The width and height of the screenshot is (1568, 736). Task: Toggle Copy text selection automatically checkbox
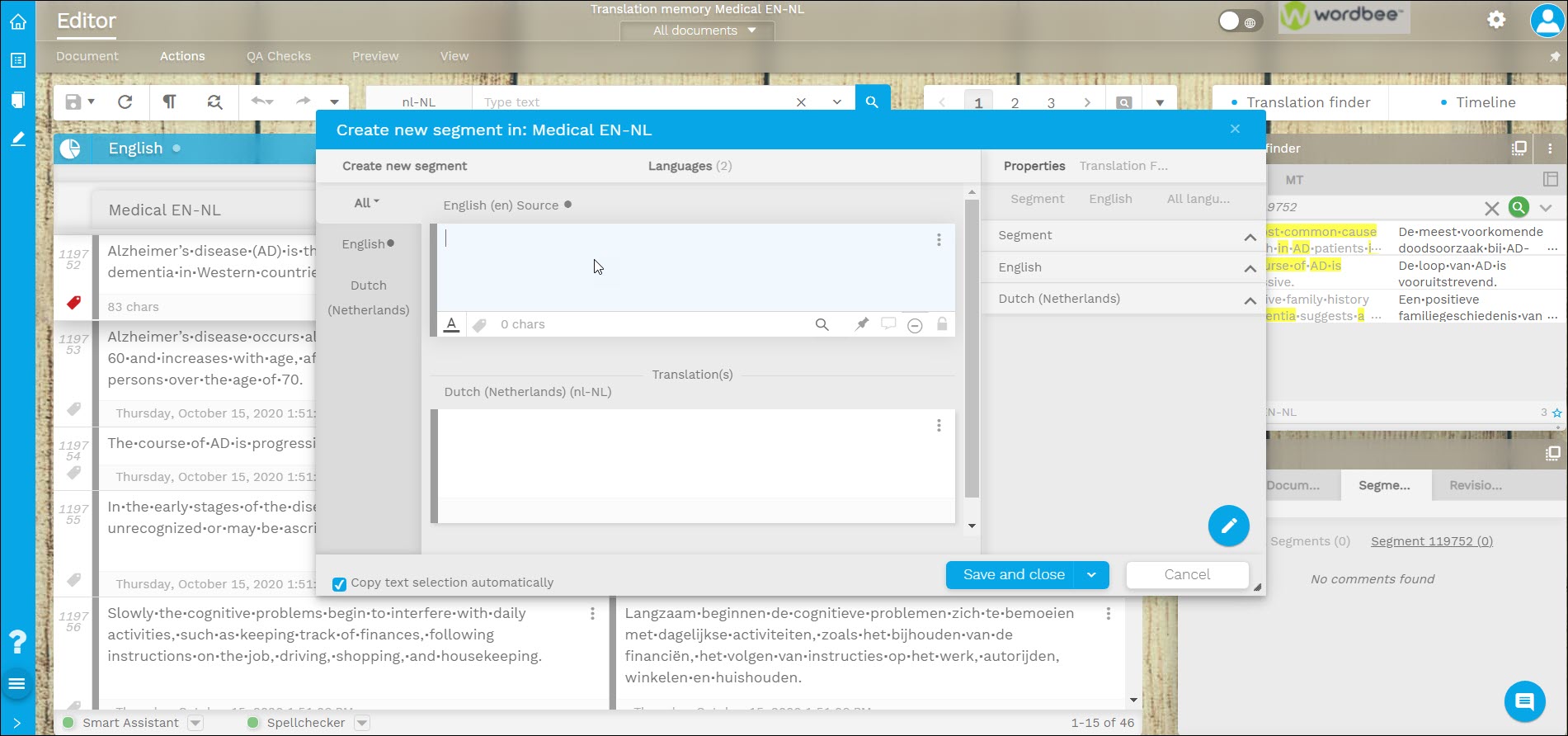[339, 584]
